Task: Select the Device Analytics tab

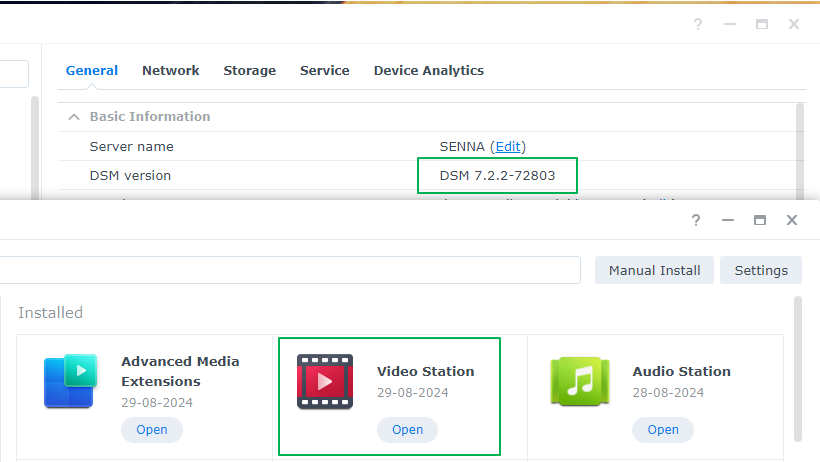Action: coord(428,71)
